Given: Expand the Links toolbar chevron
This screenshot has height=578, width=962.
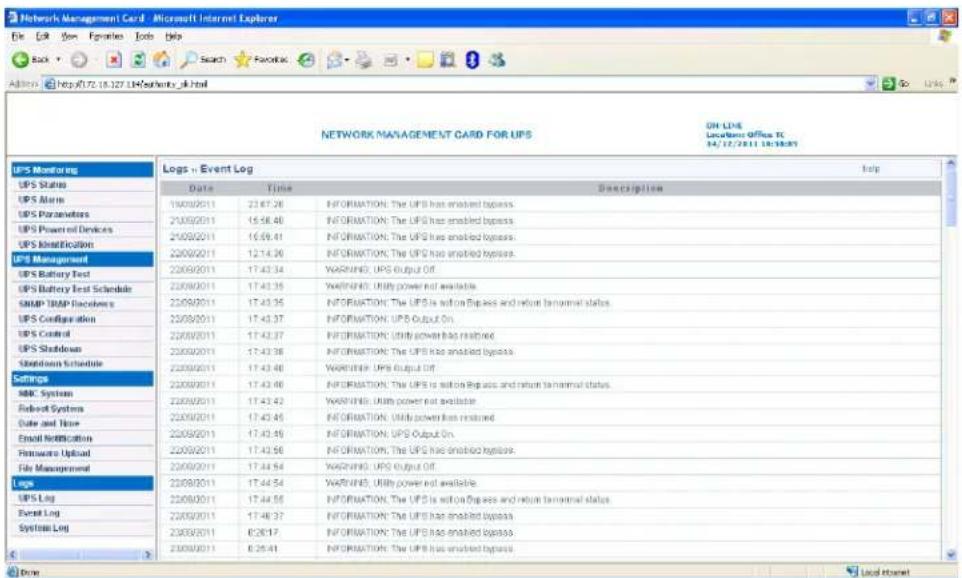Looking at the screenshot, I should [953, 81].
